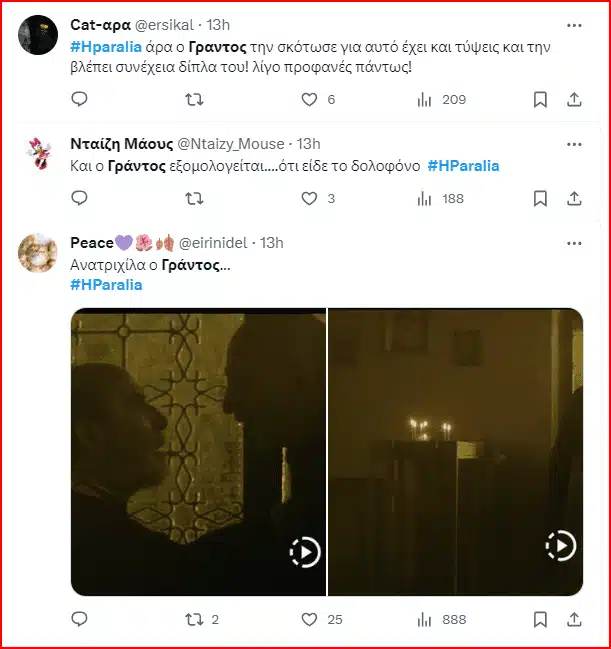Open more options for Νταίζη Μάους tweet
The image size is (611, 649).
pyautogui.click(x=574, y=144)
